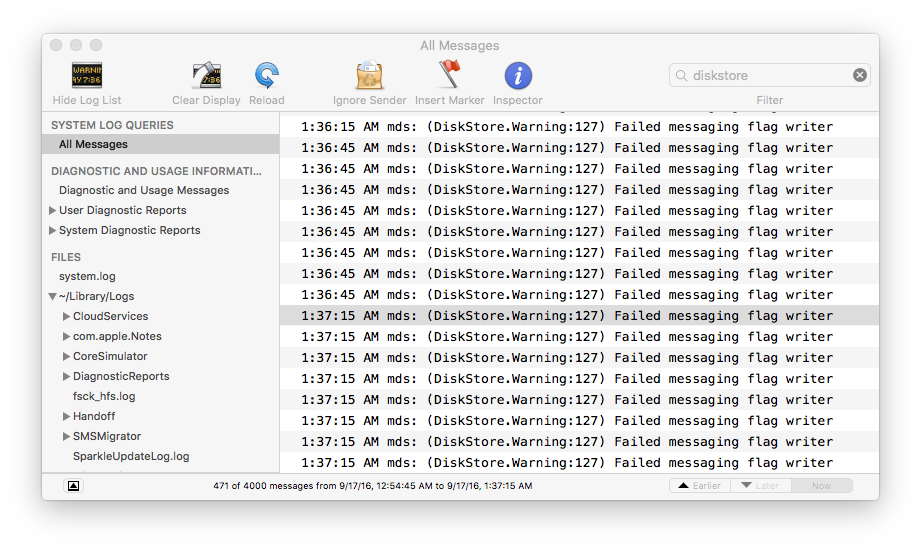Viewport: 921px width, 550px height.
Task: Collapse the ~/Library/Logs folder
Action: (52, 297)
